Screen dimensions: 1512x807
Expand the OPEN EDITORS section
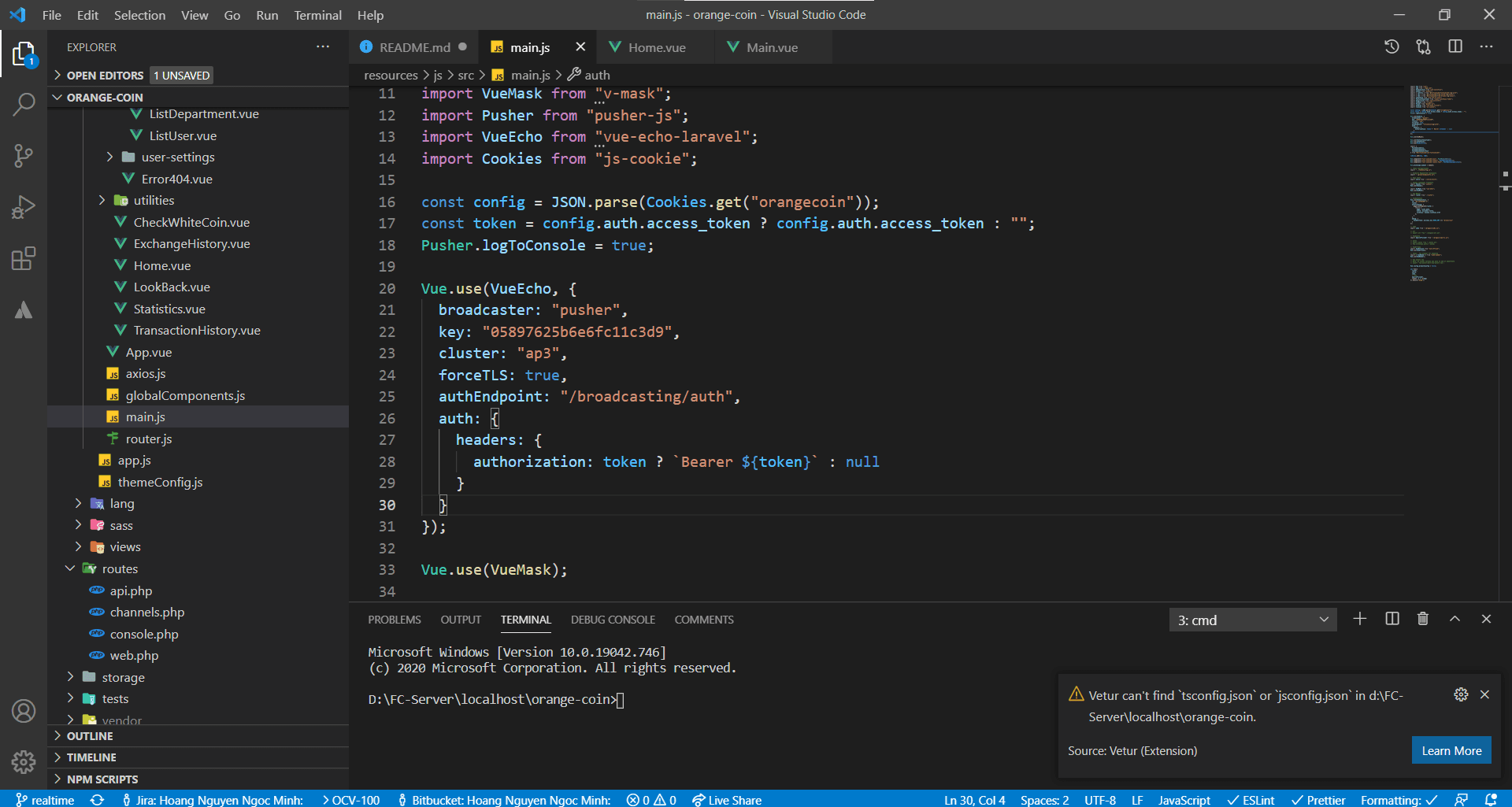pos(105,76)
